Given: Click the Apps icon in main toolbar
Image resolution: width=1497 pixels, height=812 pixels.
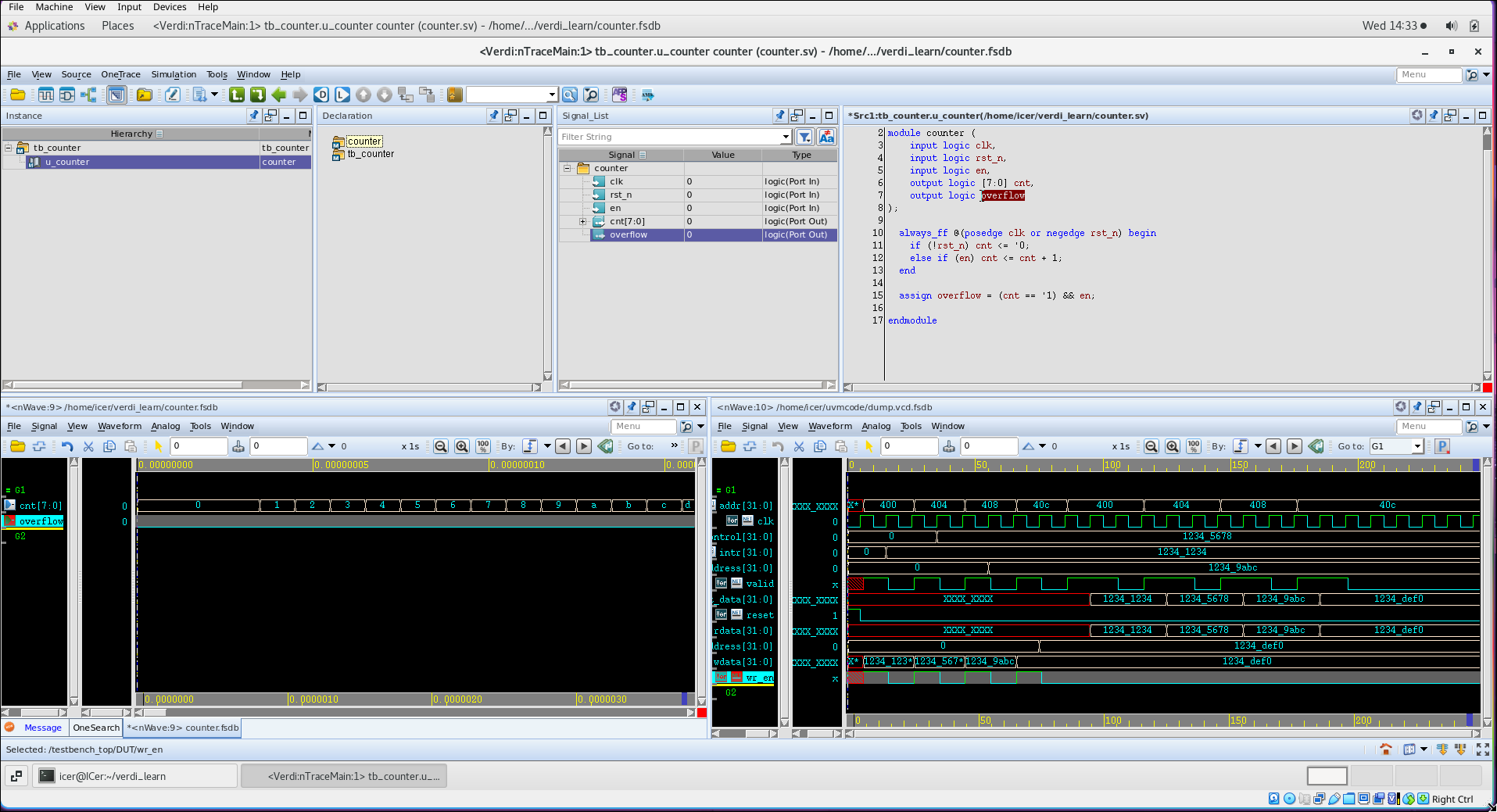Looking at the screenshot, I should [x=620, y=95].
